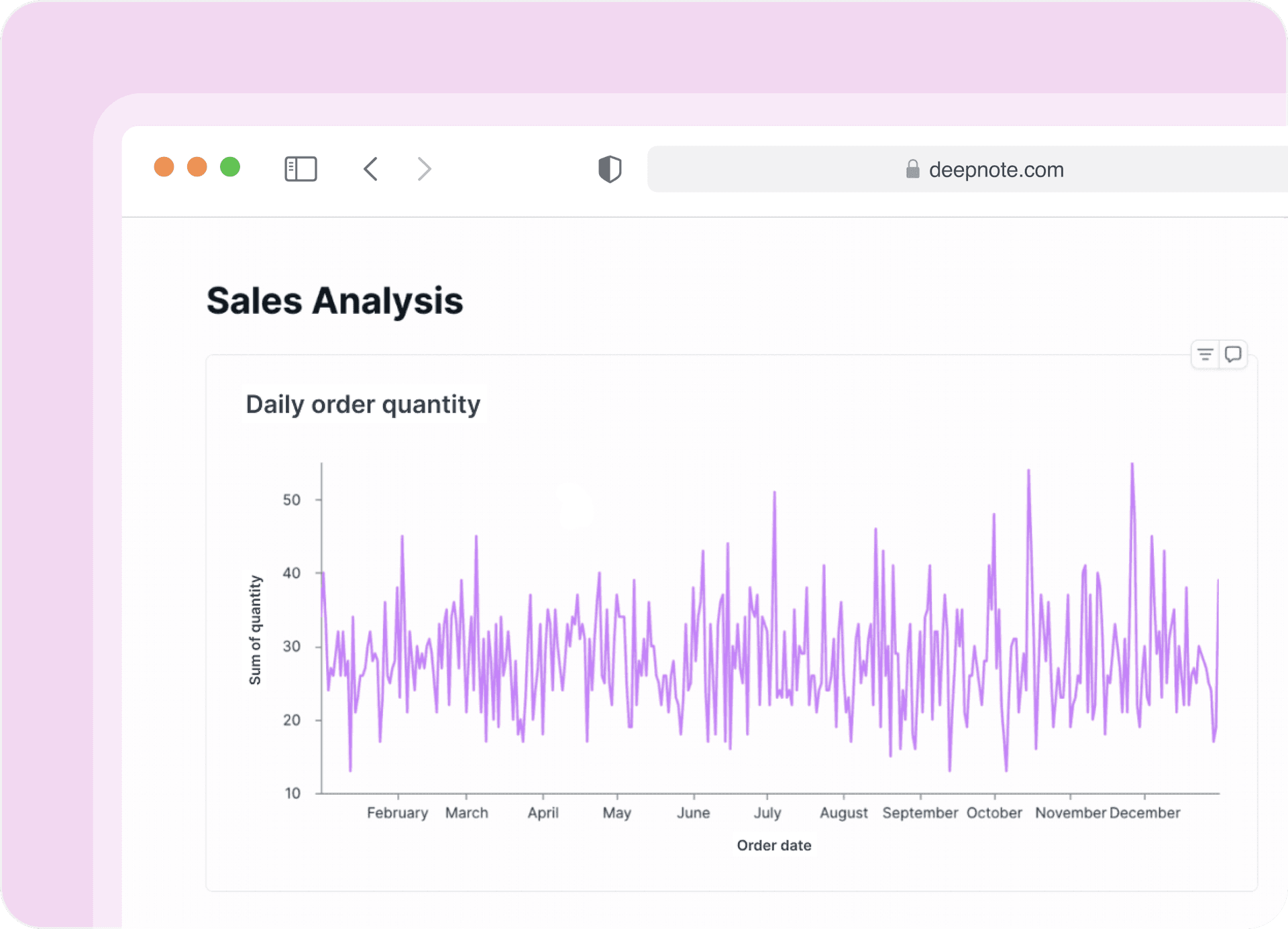Select the Sales Analysis heading

pos(335,300)
